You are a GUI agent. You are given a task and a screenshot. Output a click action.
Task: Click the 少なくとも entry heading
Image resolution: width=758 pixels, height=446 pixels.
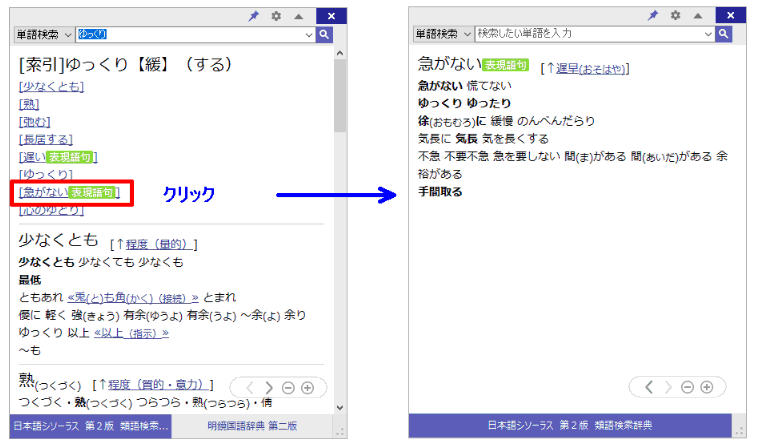click(58, 240)
